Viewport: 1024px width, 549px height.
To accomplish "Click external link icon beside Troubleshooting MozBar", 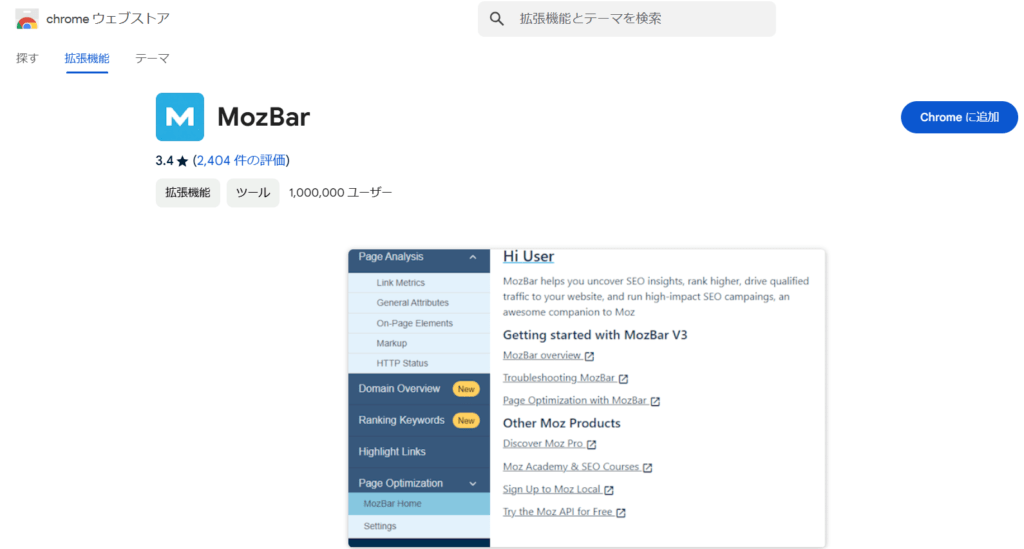I will 623,379.
